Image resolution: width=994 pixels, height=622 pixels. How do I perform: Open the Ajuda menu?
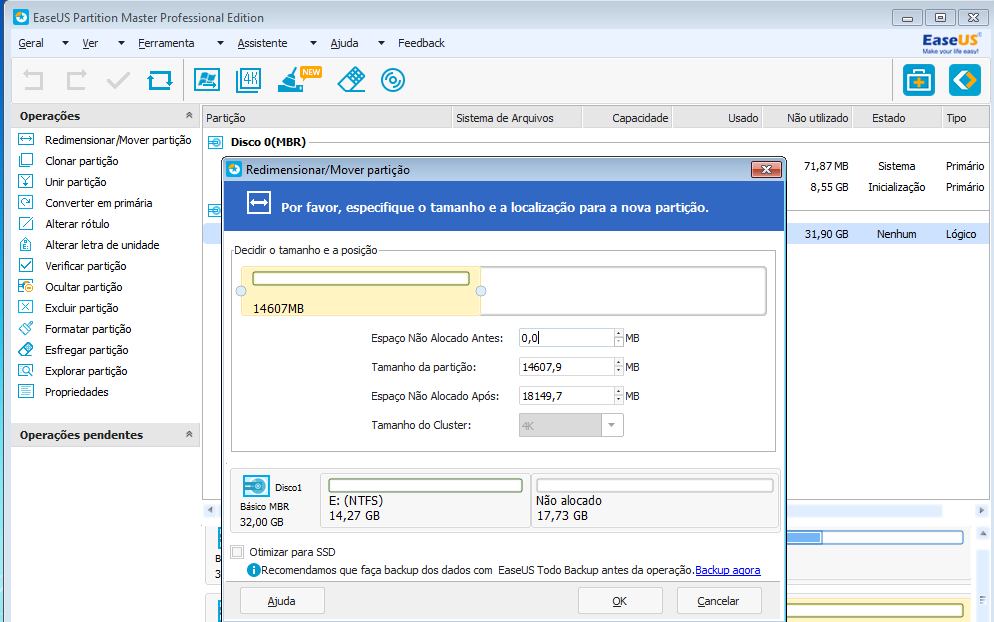tap(344, 43)
